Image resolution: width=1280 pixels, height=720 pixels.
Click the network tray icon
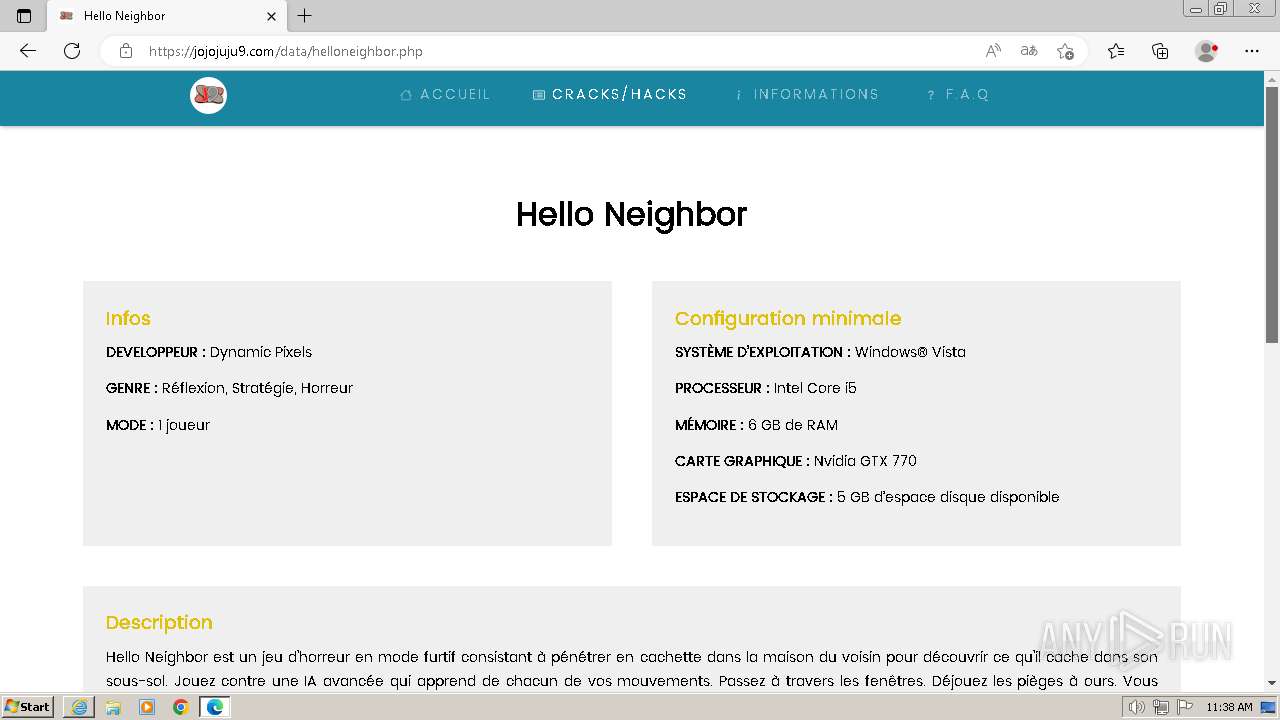(x=1160, y=707)
